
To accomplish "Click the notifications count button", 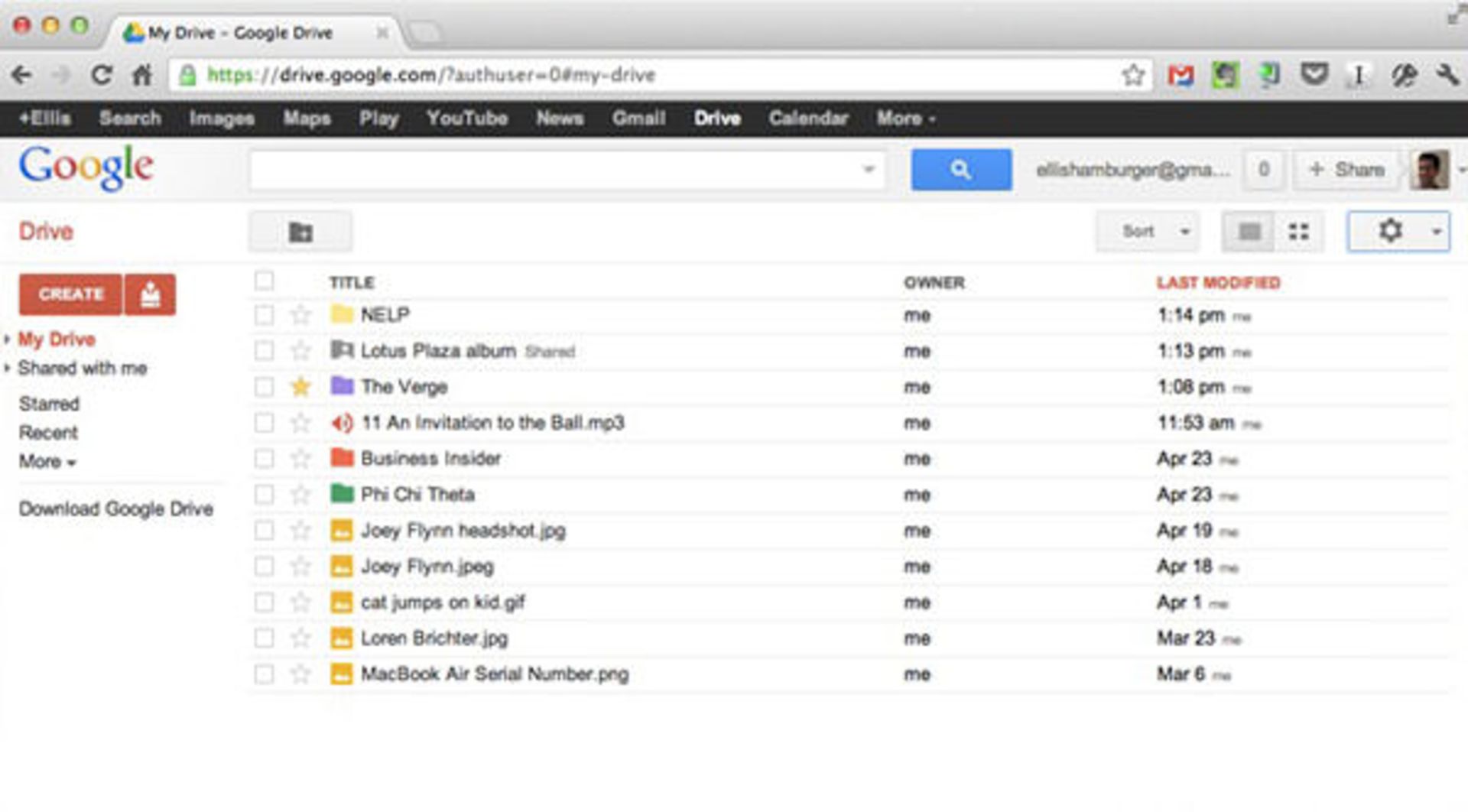I will (x=1263, y=170).
